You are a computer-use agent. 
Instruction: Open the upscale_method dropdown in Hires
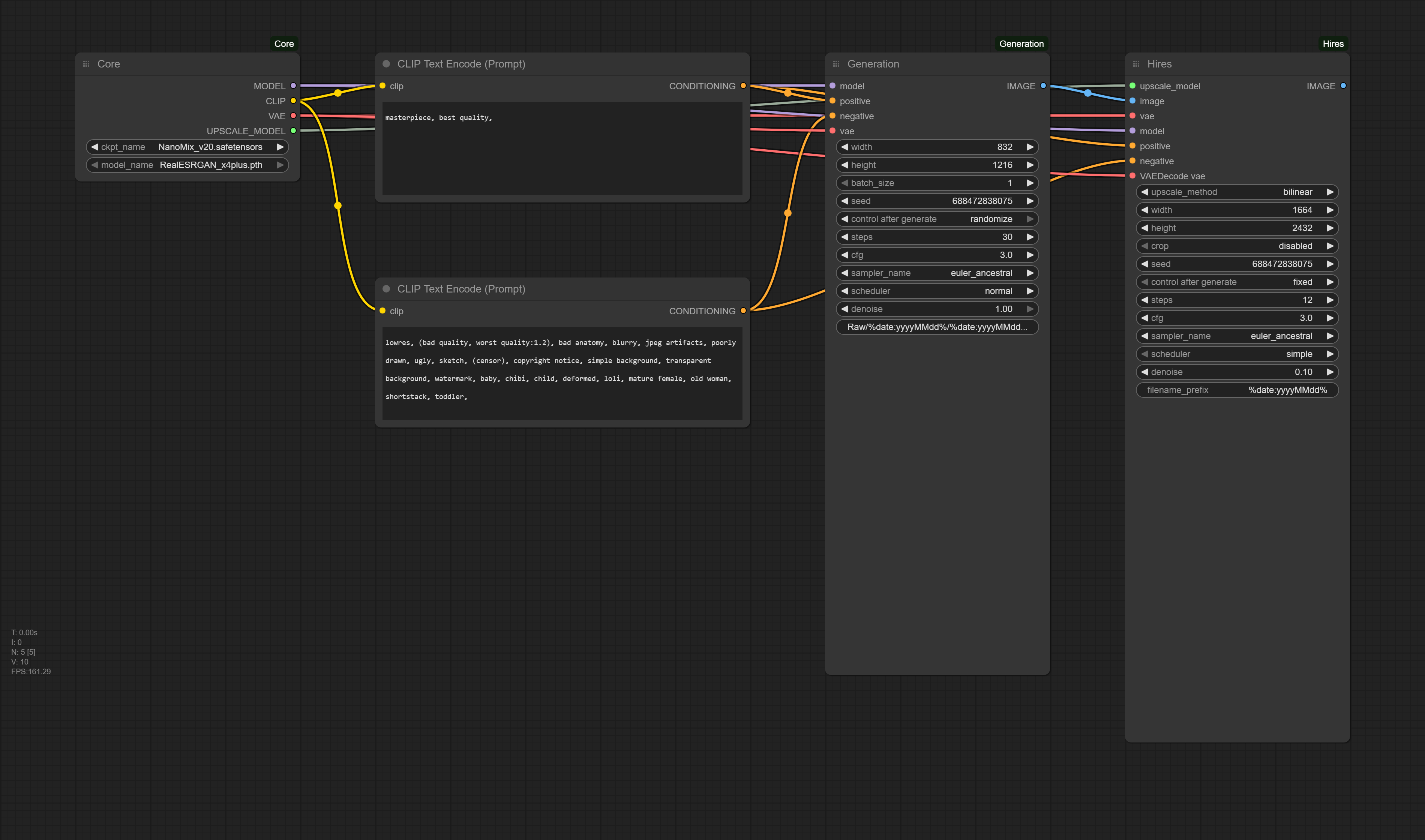[x=1236, y=192]
